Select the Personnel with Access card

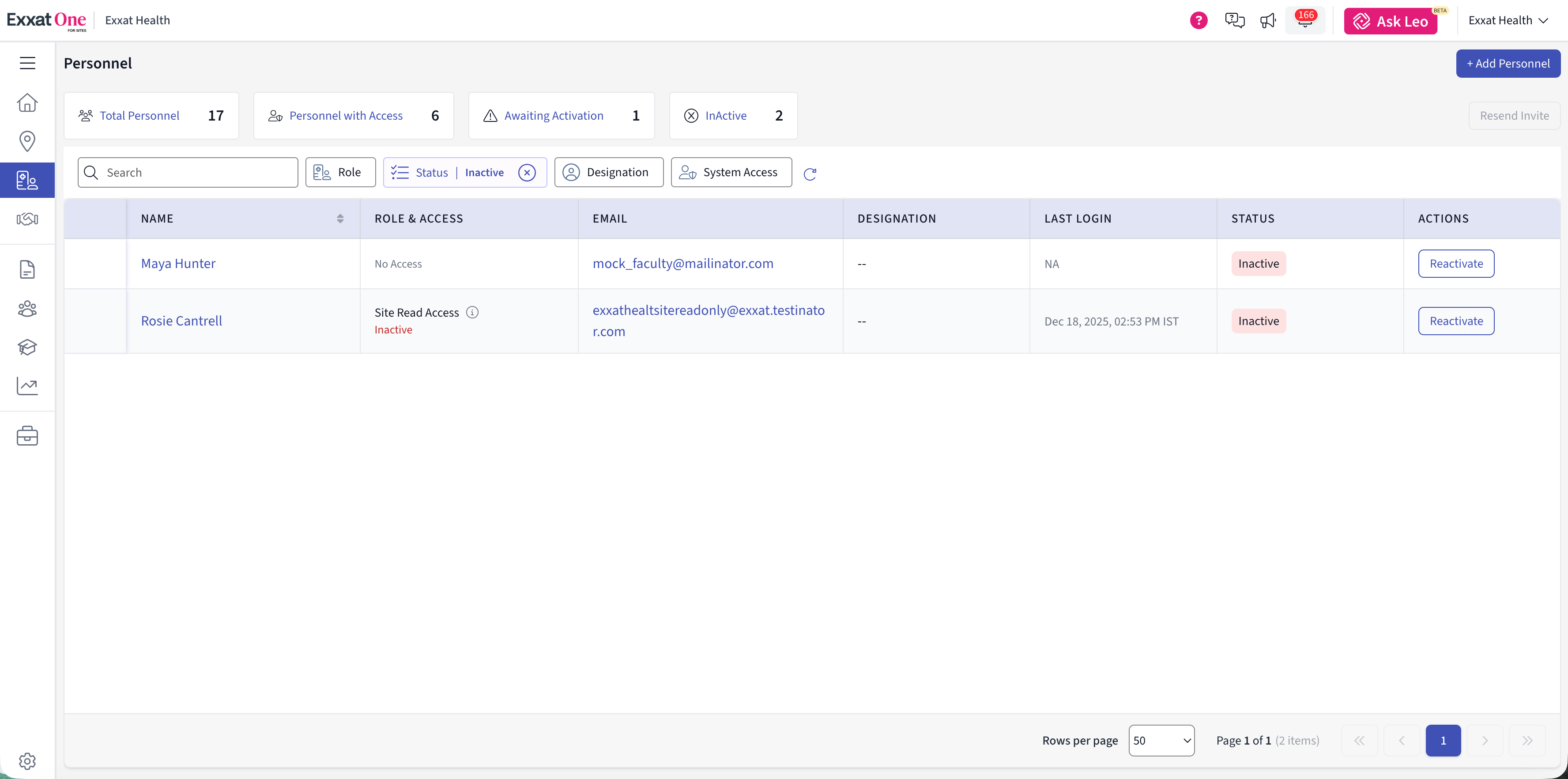tap(353, 116)
